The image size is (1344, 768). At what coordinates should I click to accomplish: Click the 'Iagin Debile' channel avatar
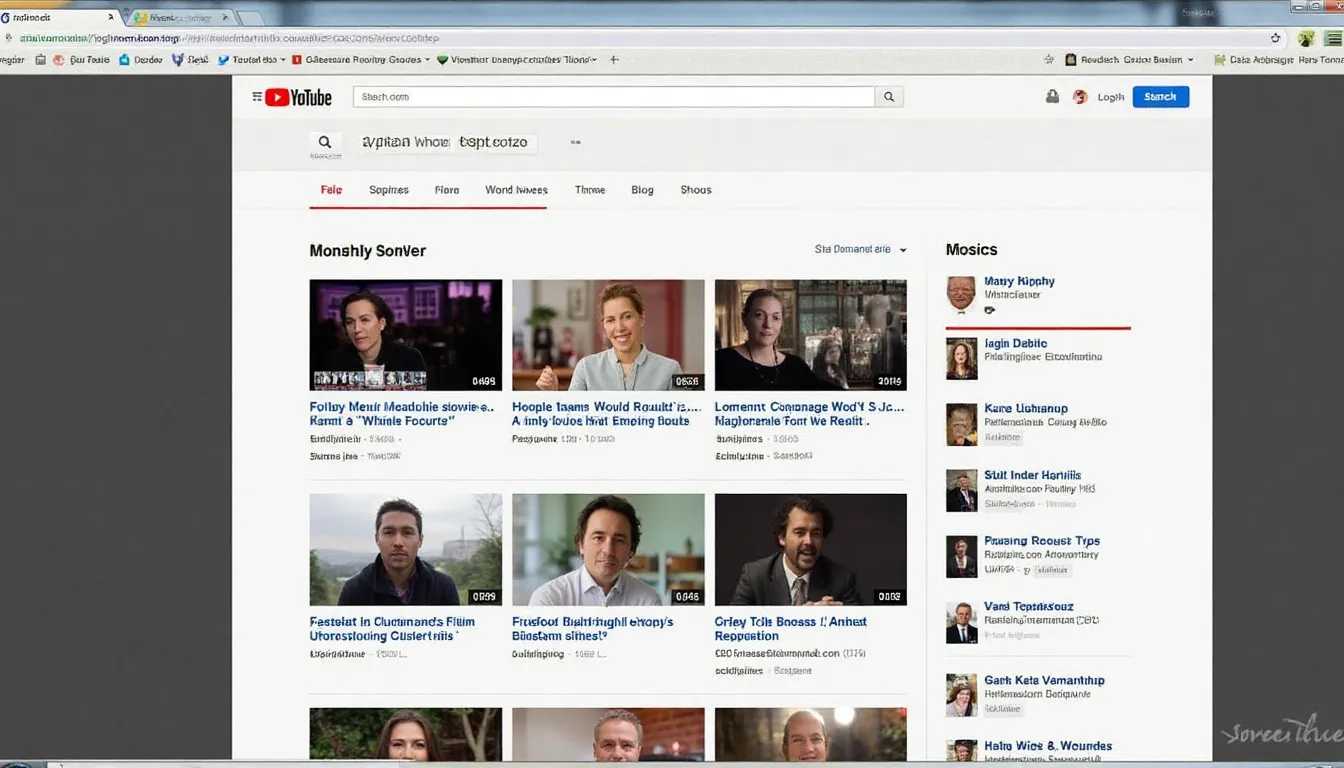(961, 358)
